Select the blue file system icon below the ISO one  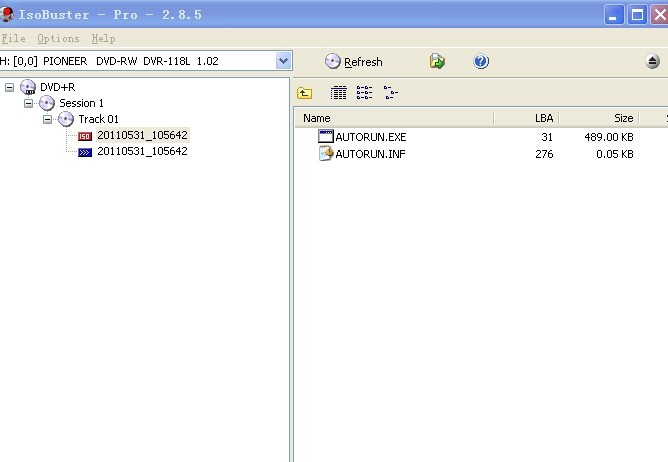pos(85,152)
